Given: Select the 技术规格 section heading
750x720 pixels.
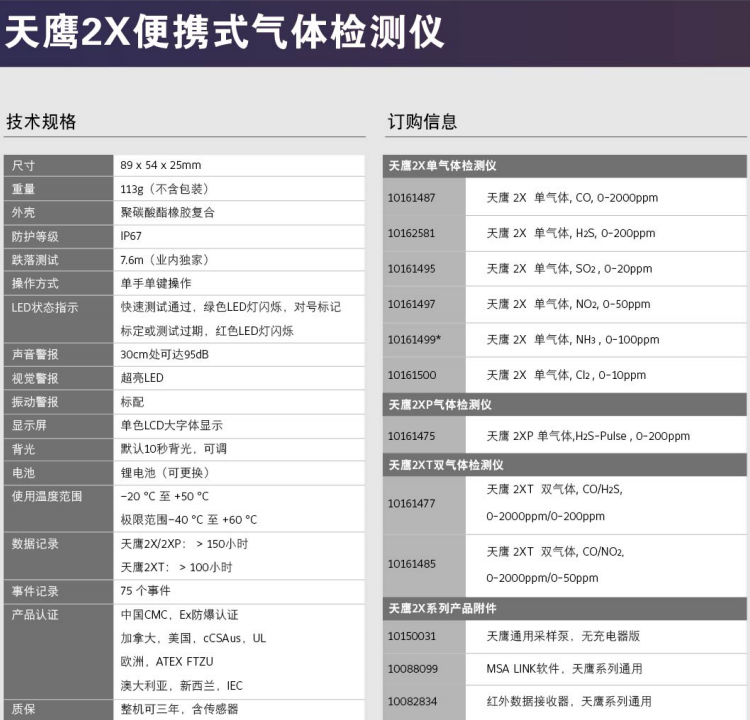Looking at the screenshot, I should pos(41,122).
